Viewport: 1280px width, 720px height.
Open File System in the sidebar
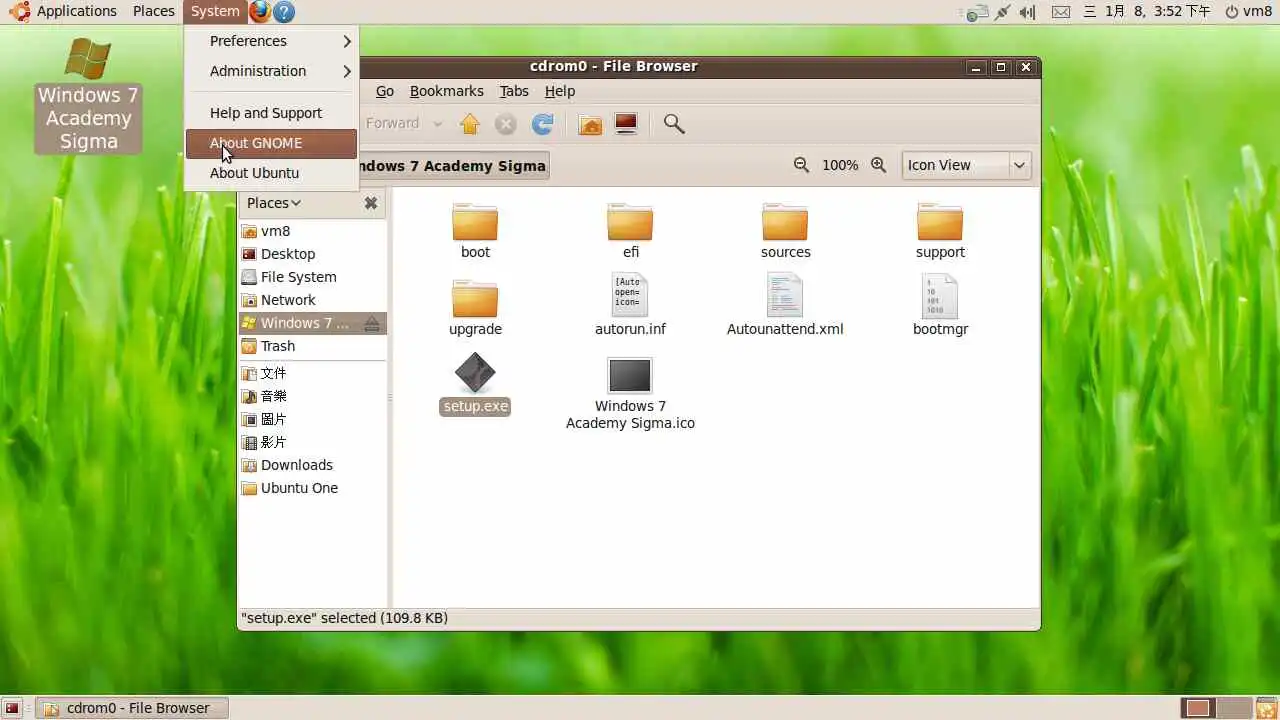click(x=312, y=277)
